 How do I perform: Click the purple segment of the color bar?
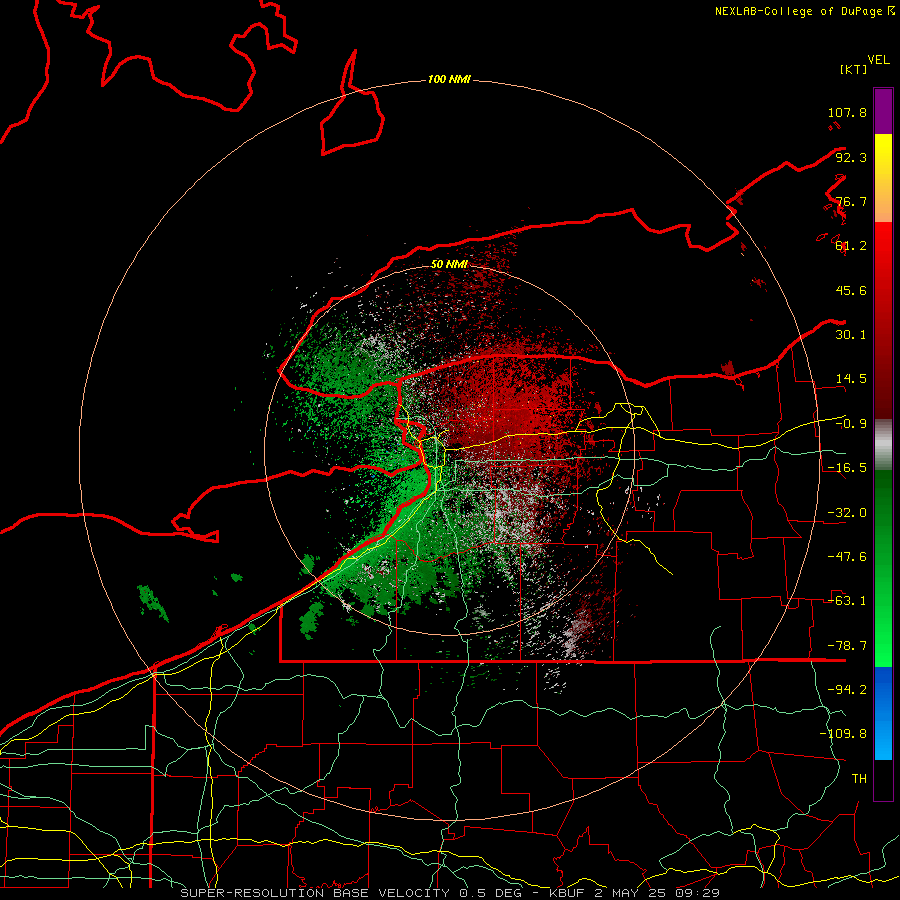[883, 111]
